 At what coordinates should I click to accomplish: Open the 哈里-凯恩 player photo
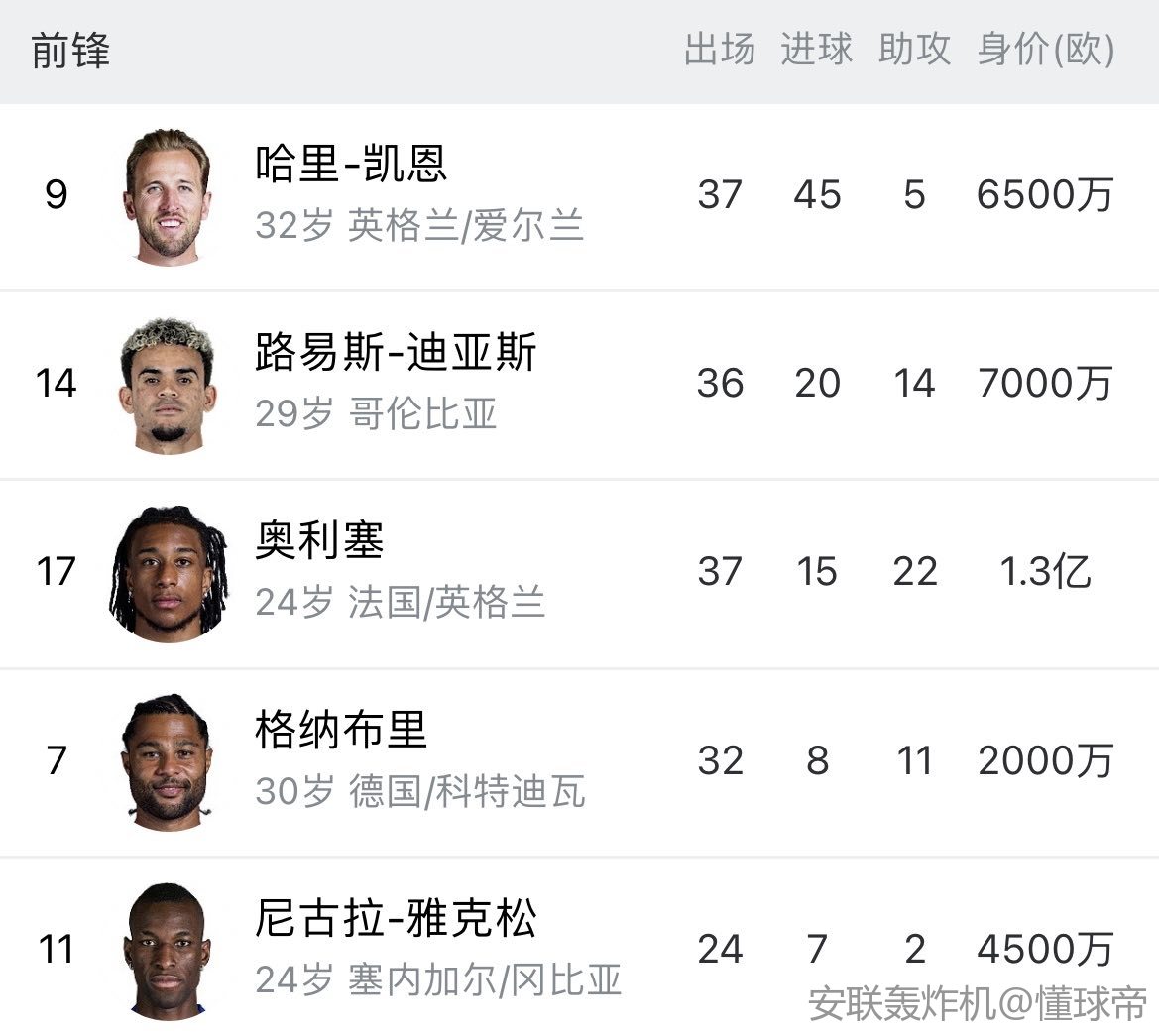(x=168, y=196)
